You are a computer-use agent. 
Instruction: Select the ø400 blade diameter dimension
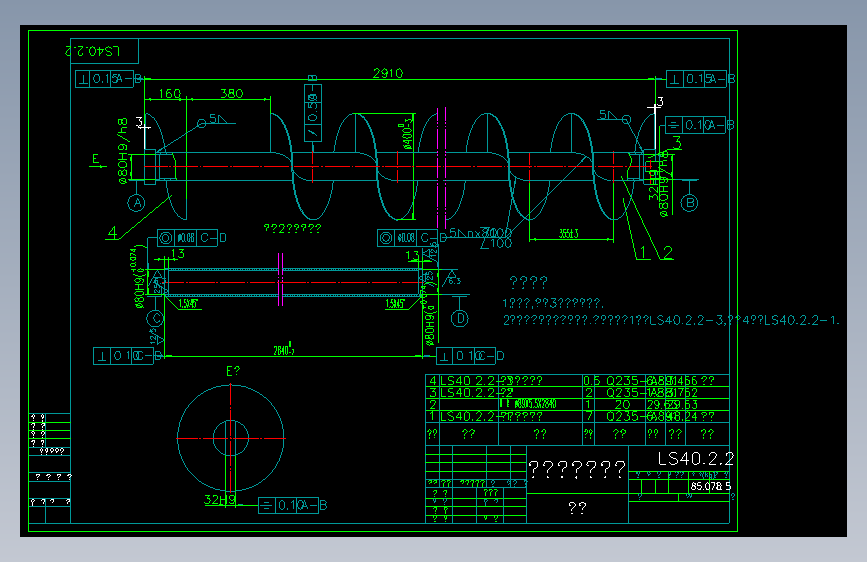point(408,133)
